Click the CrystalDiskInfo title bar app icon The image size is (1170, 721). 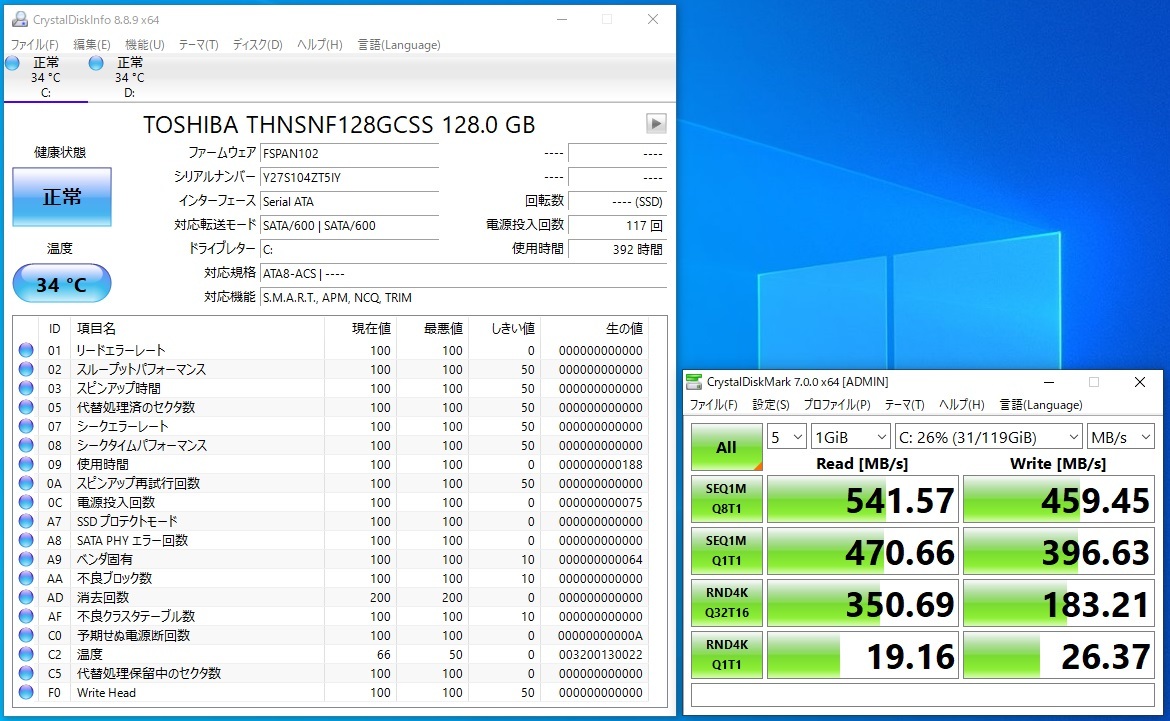point(19,19)
